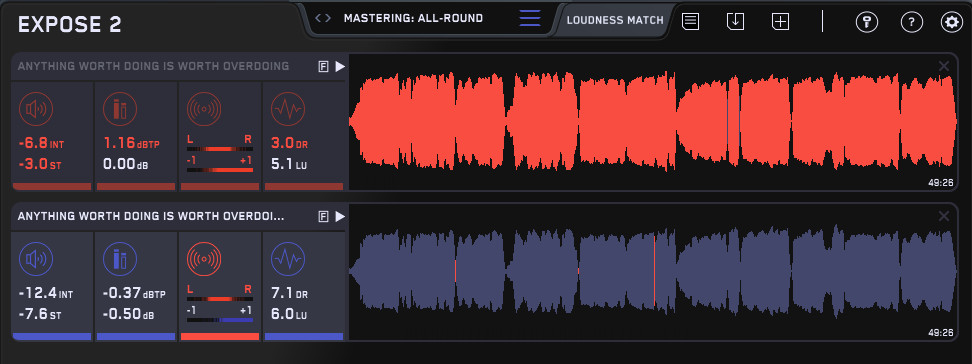Viewport: 972px width, 364px height.
Task: Open the preset list menu icon
Action: tap(530, 18)
